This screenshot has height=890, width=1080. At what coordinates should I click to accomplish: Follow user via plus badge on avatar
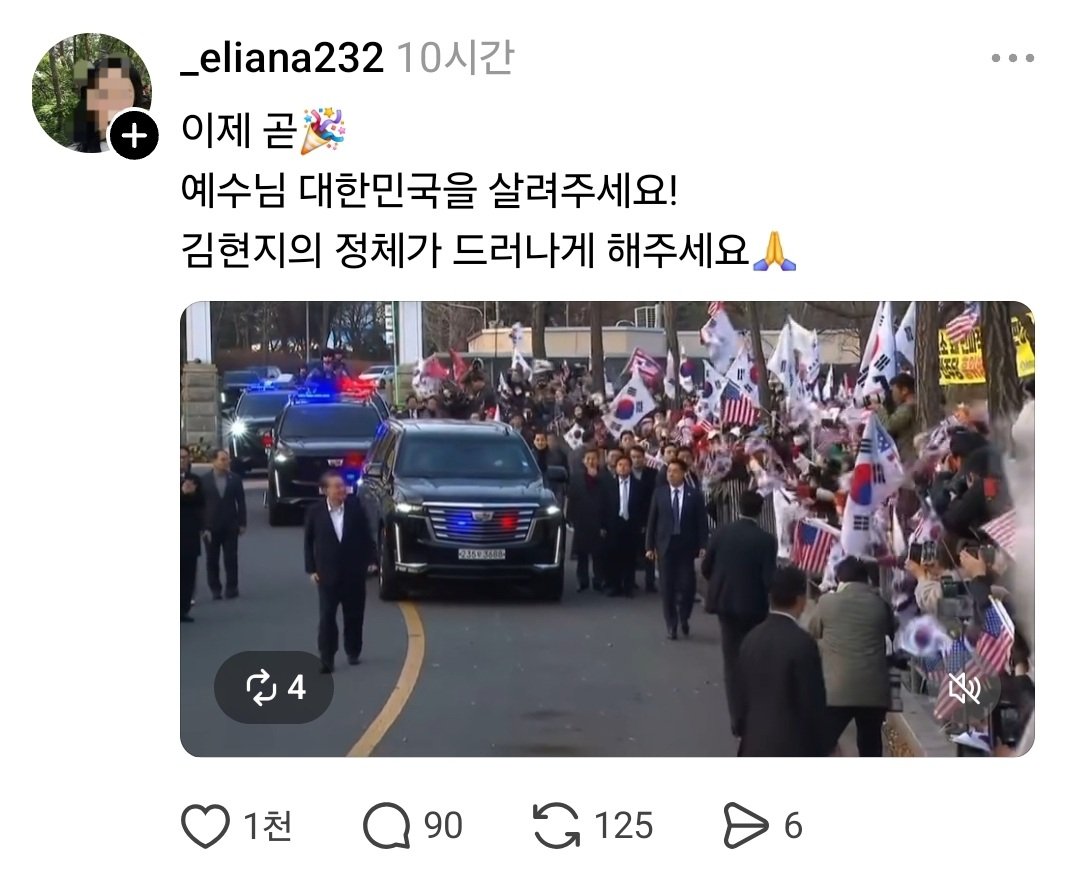tap(135, 136)
